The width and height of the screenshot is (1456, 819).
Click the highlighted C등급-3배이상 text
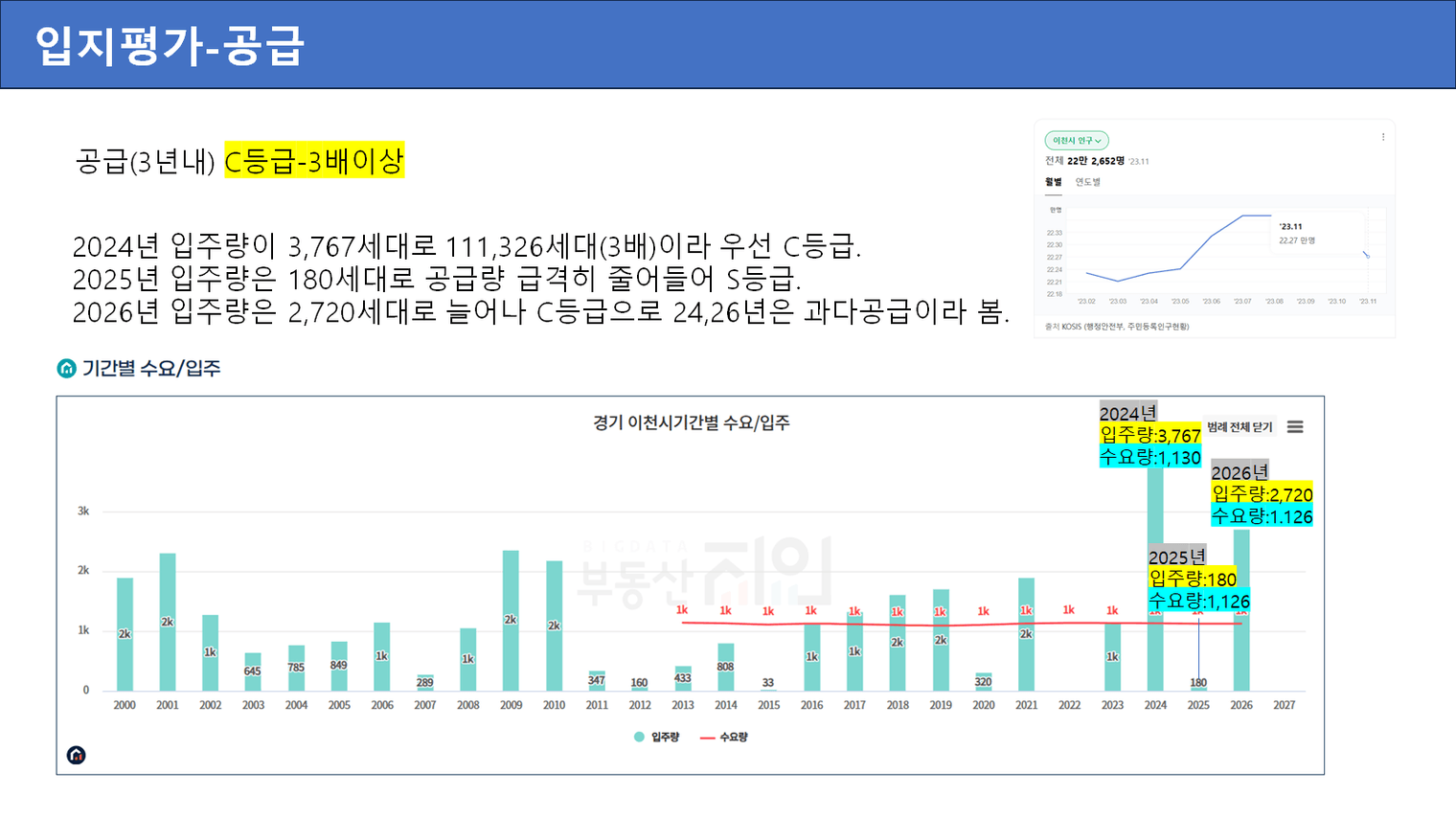click(314, 160)
